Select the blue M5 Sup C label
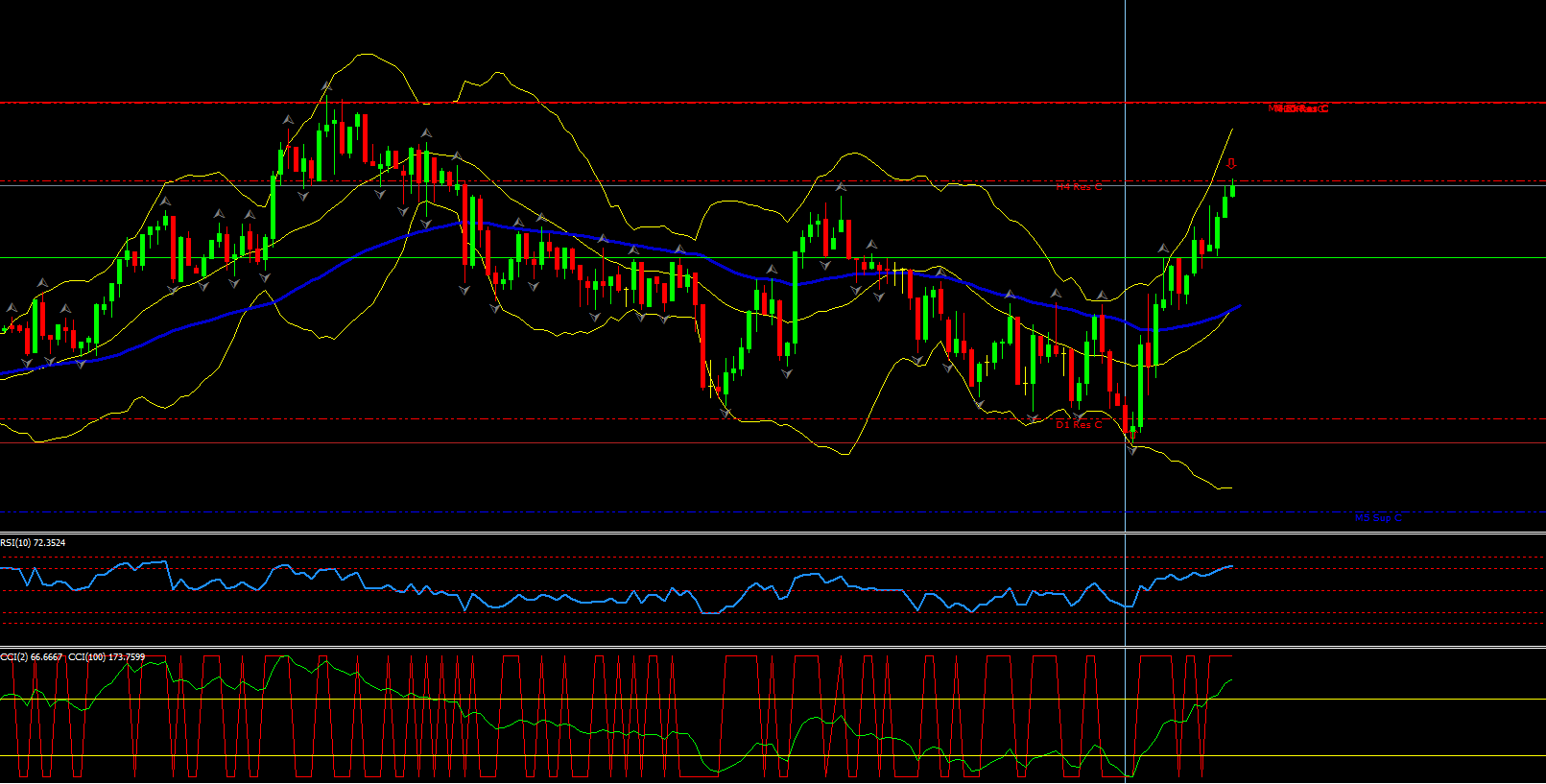This screenshot has width=1546, height=784. tap(1378, 518)
